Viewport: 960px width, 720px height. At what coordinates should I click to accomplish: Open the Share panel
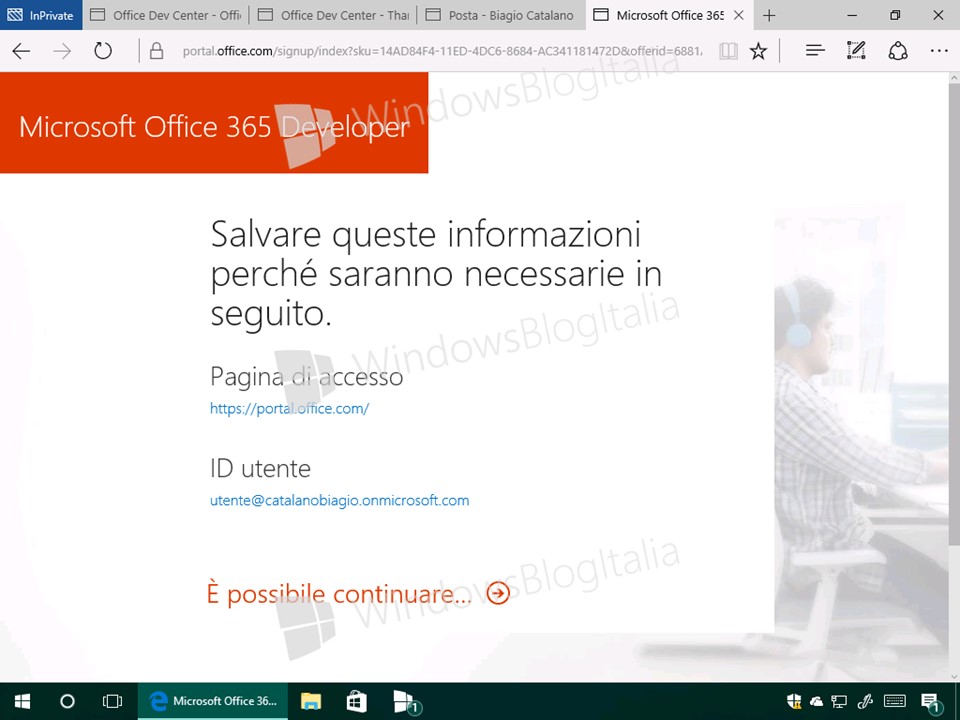pyautogui.click(x=898, y=51)
